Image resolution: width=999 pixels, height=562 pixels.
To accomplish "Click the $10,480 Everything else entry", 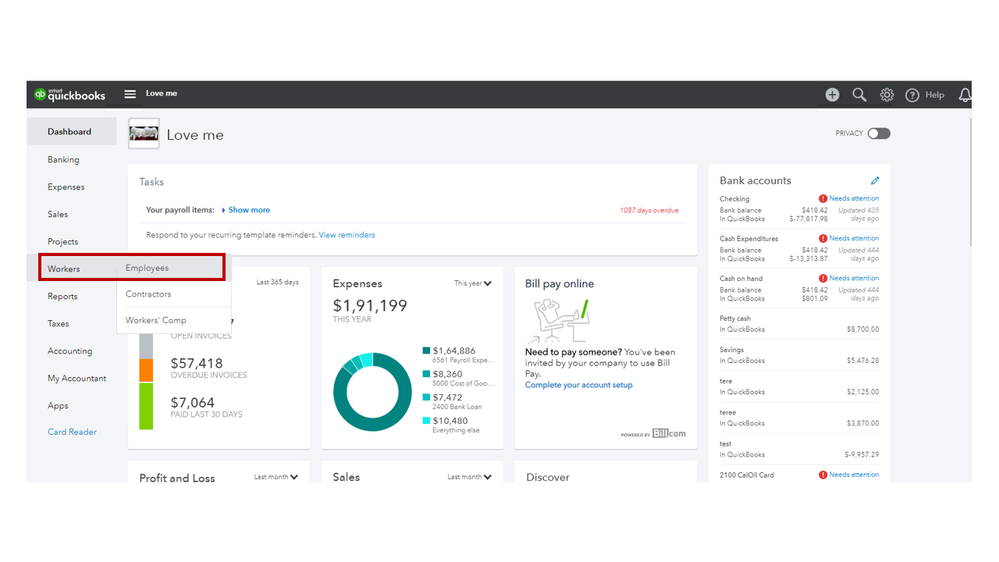I will (x=452, y=425).
